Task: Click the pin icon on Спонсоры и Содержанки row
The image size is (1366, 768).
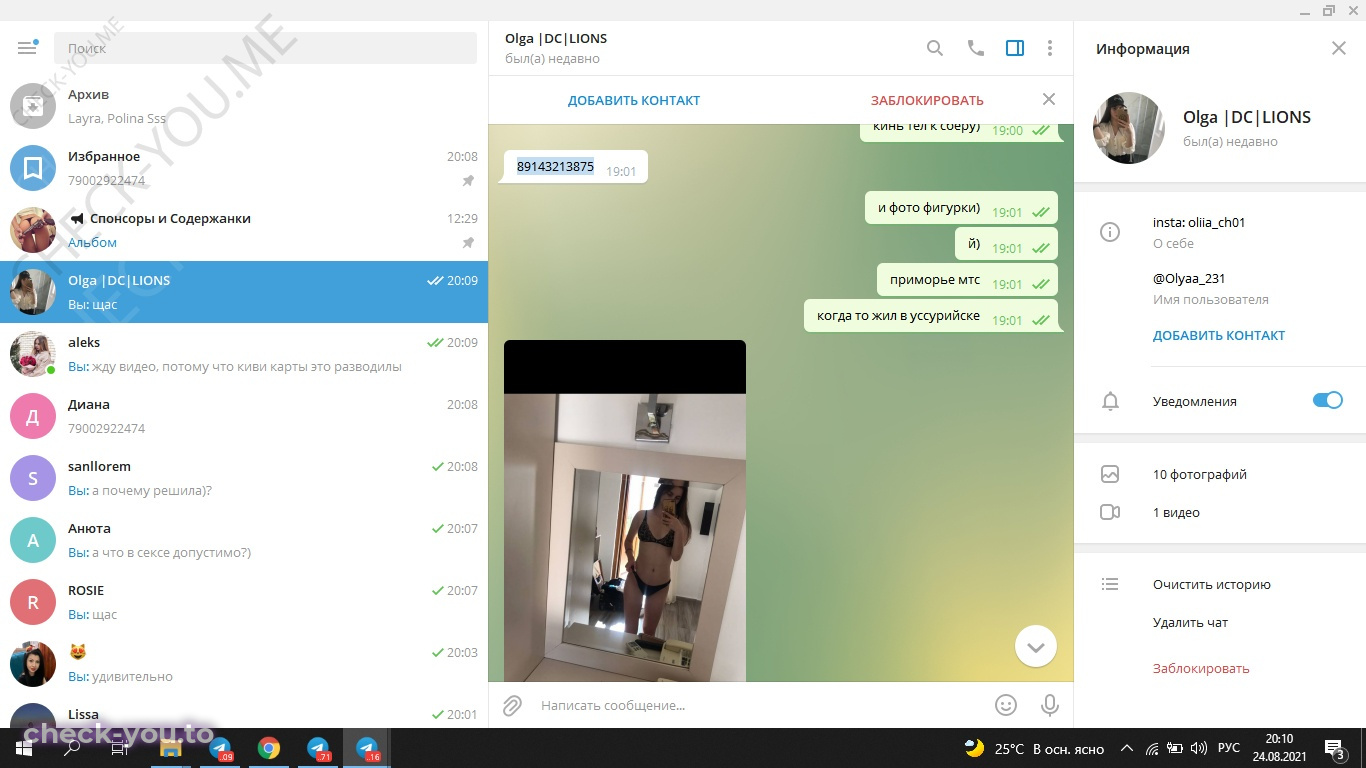Action: [x=468, y=243]
